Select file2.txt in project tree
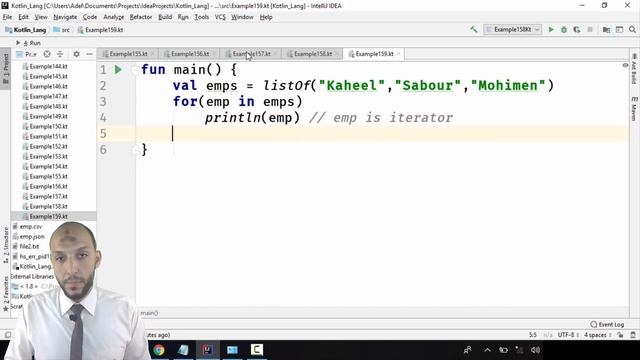 tap(29, 247)
